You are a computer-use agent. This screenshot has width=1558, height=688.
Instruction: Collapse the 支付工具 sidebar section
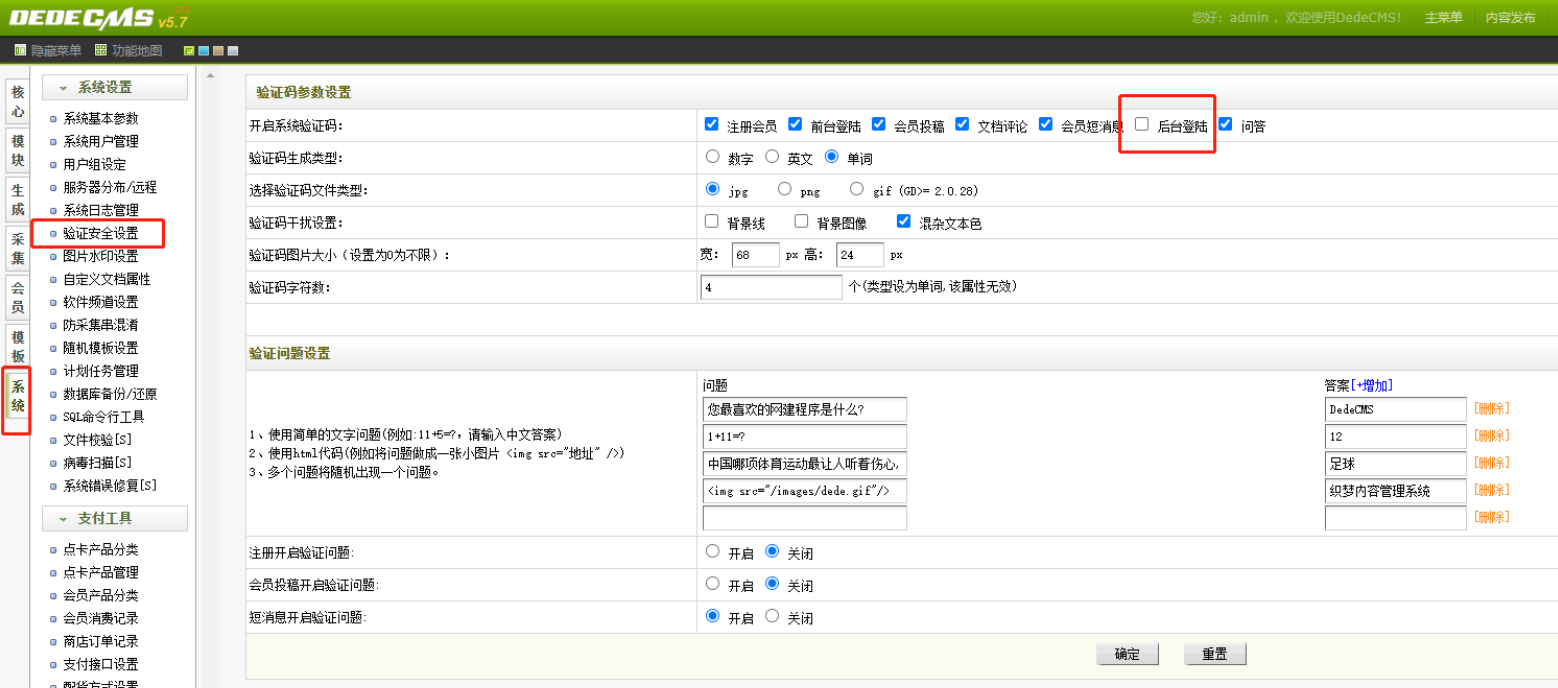tap(114, 519)
